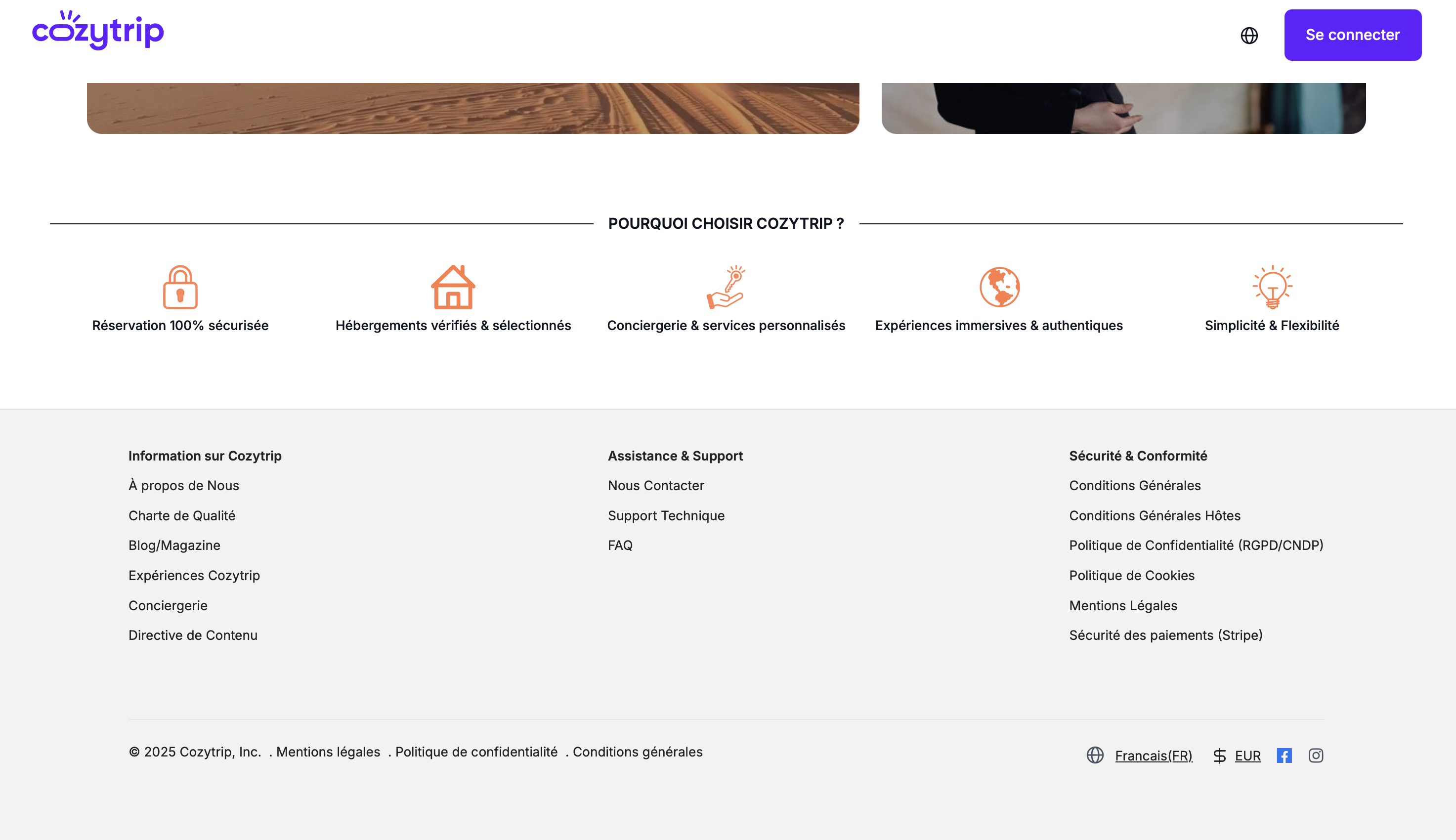
Task: Open À propos de Nous
Action: pos(183,485)
